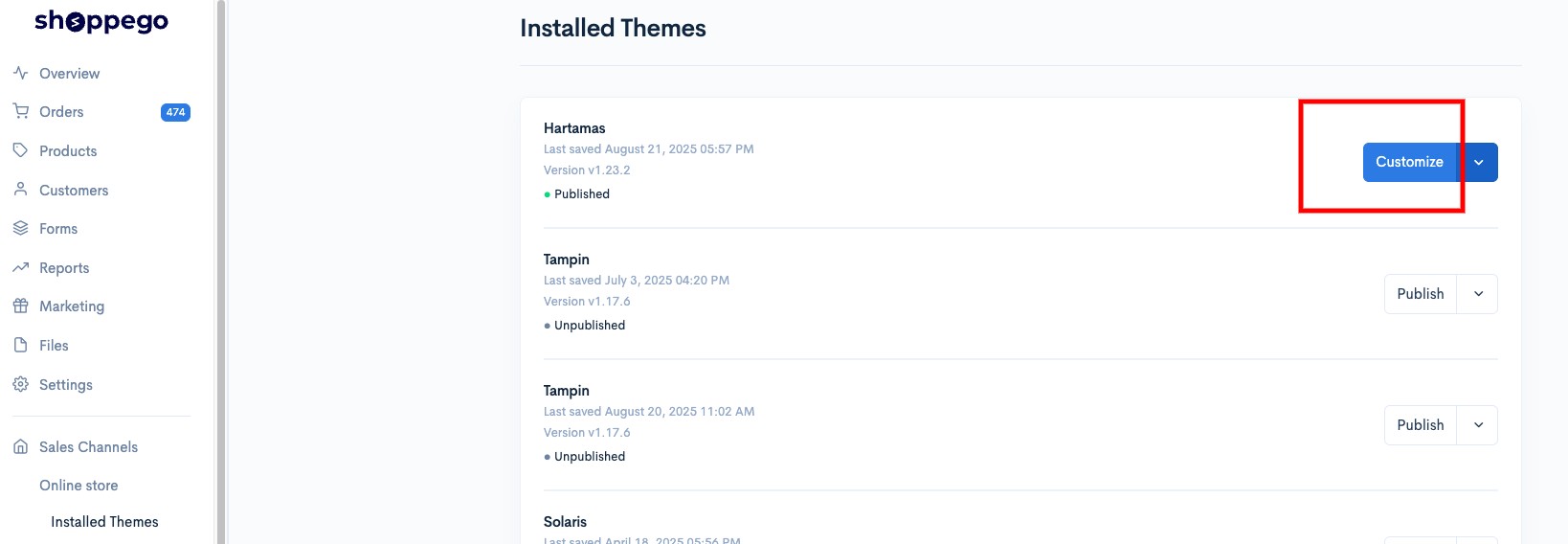Open Online store submenu item

coord(78,486)
